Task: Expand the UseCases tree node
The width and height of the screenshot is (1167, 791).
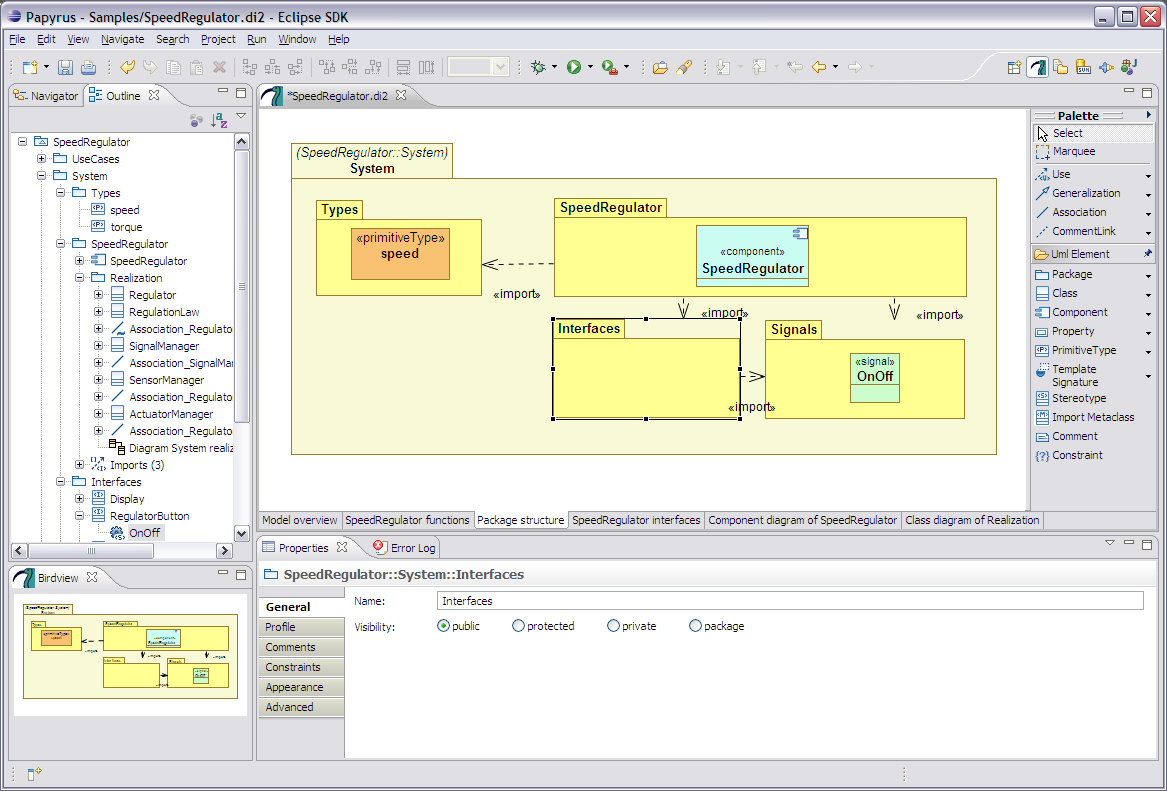Action: 42,158
